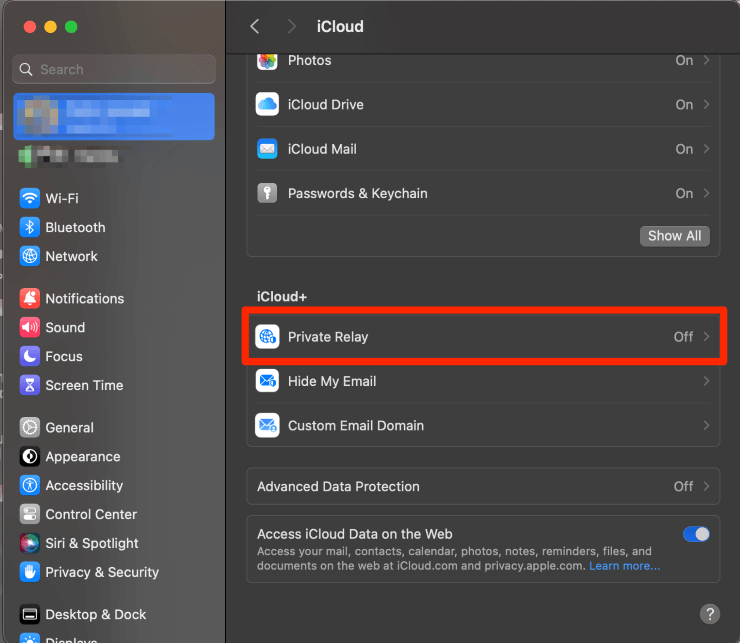Click the iCloud Drive cloud icon

coord(267,105)
